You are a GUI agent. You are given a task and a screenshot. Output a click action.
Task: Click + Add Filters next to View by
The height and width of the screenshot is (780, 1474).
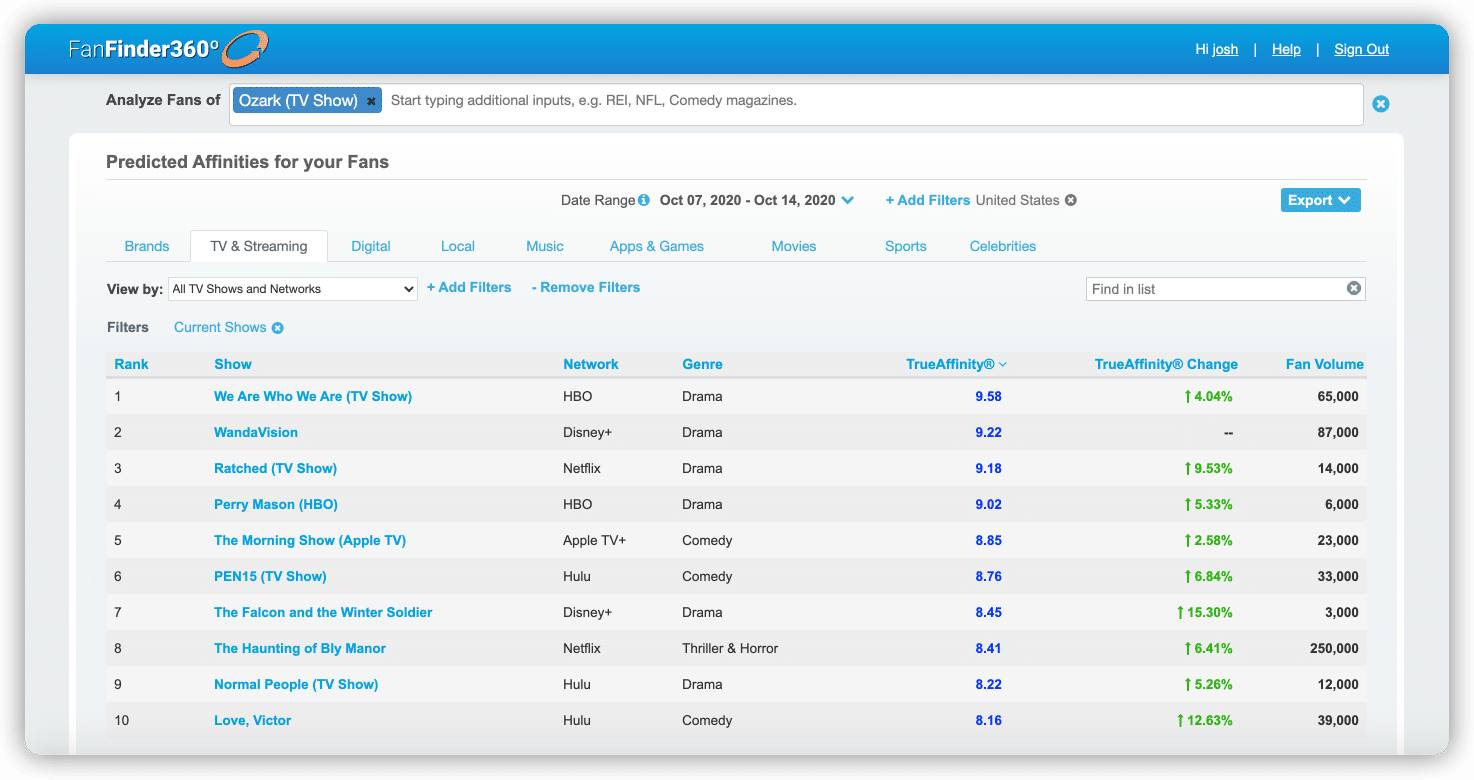pyautogui.click(x=469, y=287)
